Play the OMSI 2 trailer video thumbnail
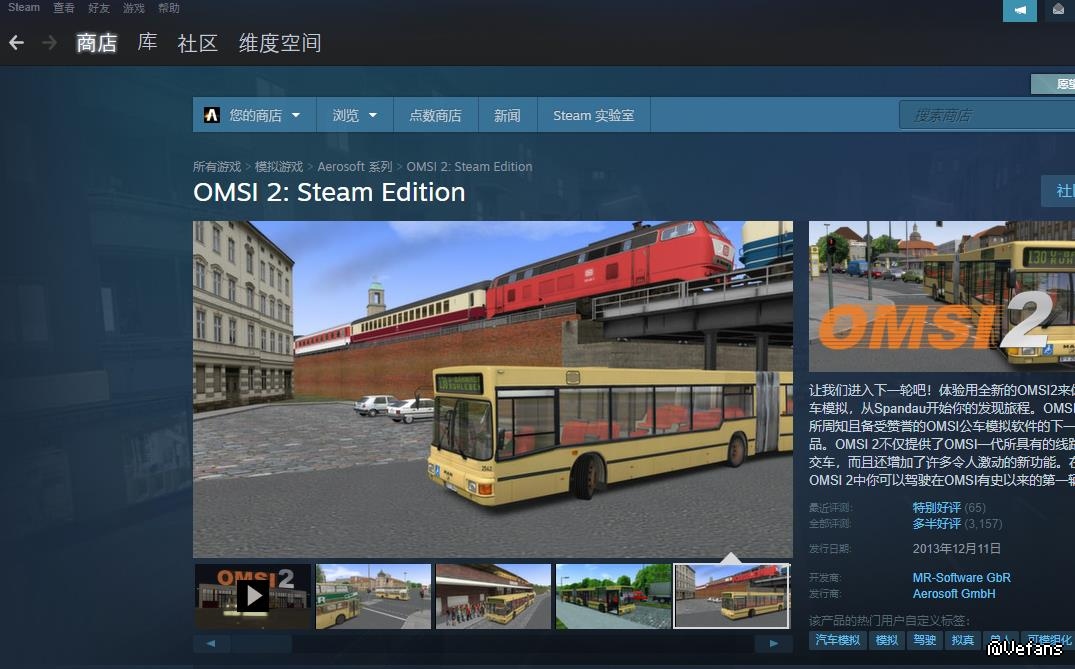 point(252,596)
